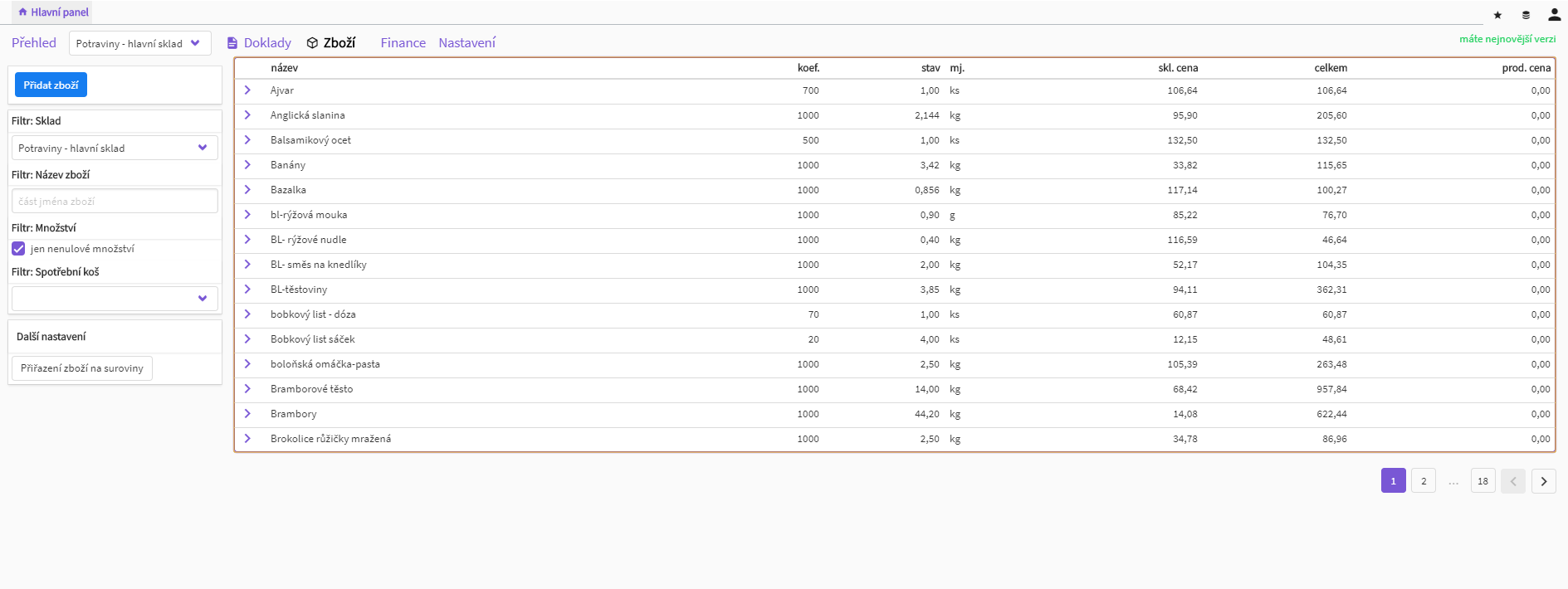1568x589 pixels.
Task: Uncheck jen nenulové množství checkbox
Action: pyautogui.click(x=18, y=249)
